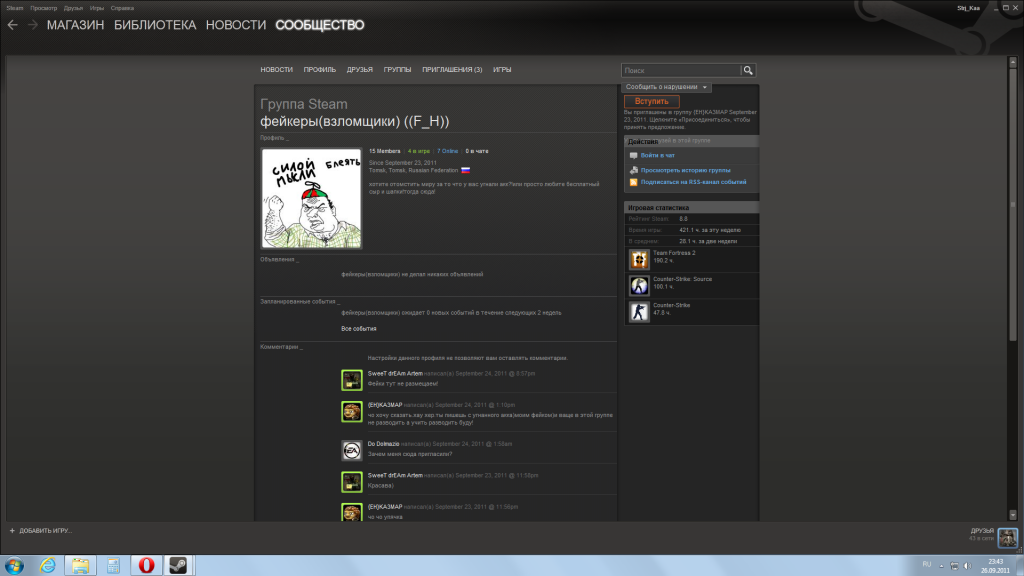
Task: Click the Вступить button to join the group
Action: tap(652, 101)
